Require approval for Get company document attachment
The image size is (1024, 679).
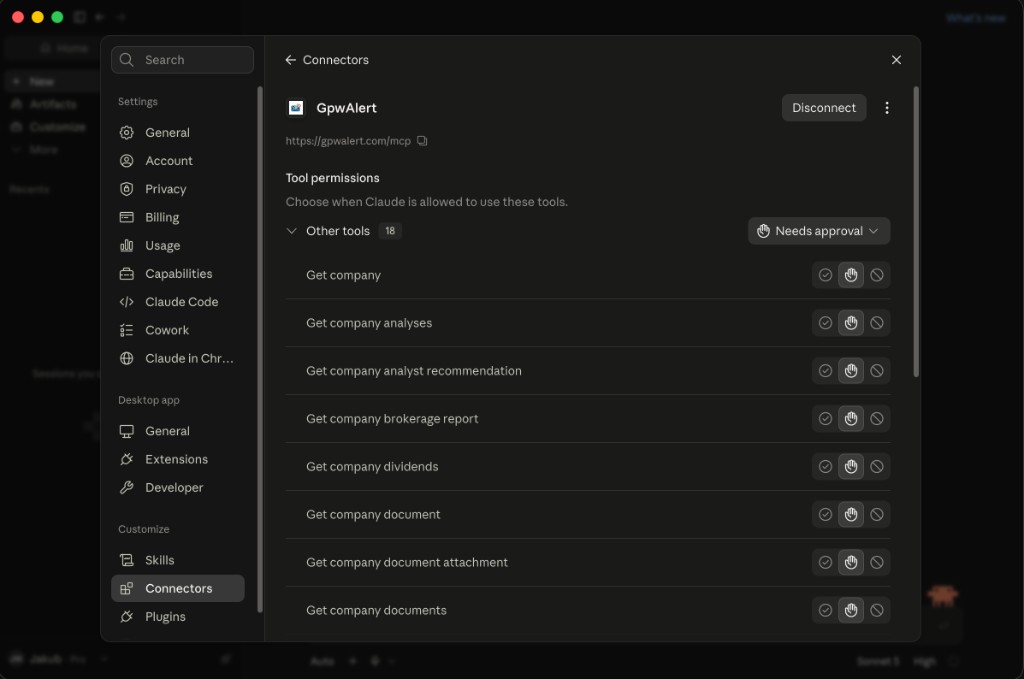(850, 562)
